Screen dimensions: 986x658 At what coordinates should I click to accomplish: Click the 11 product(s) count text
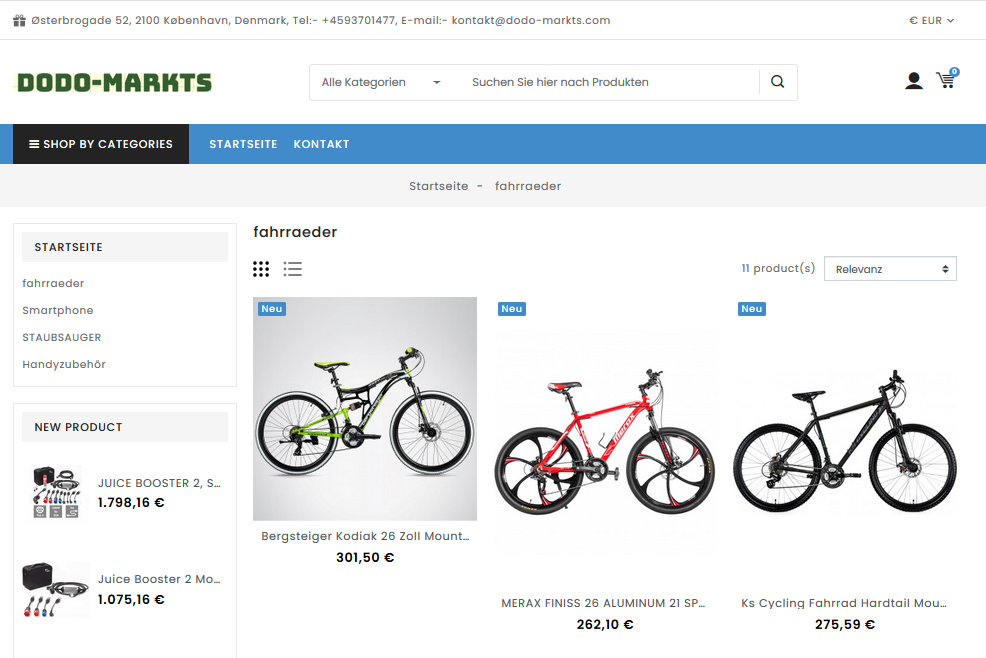coord(778,268)
